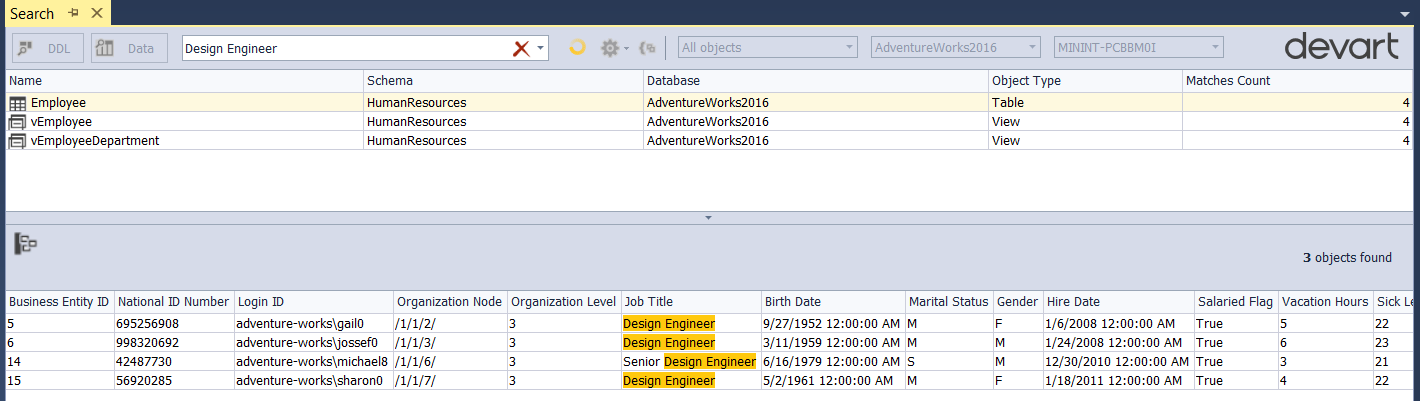This screenshot has width=1420, height=401.
Task: Select National ID cell 998320692
Action: pyautogui.click(x=173, y=342)
